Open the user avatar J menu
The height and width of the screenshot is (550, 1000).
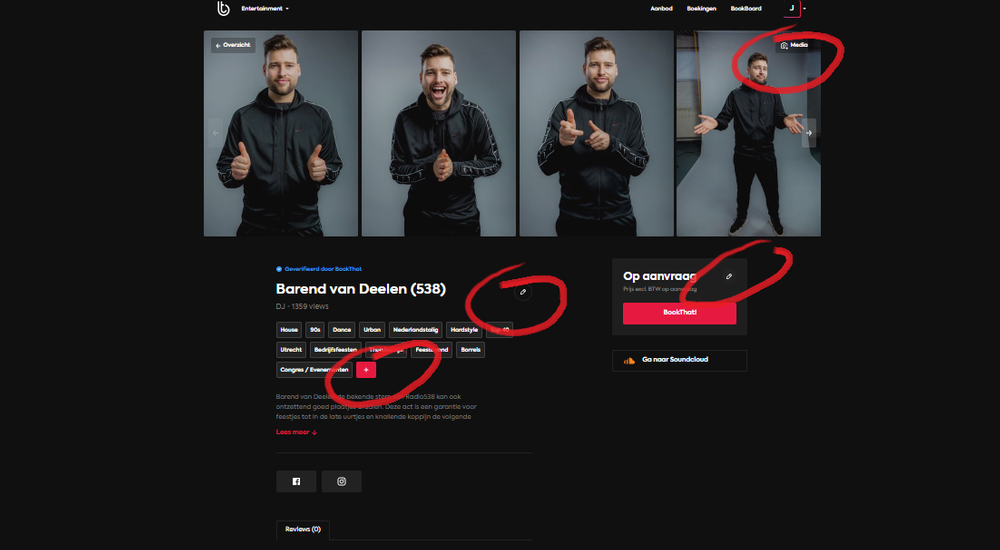click(x=791, y=8)
